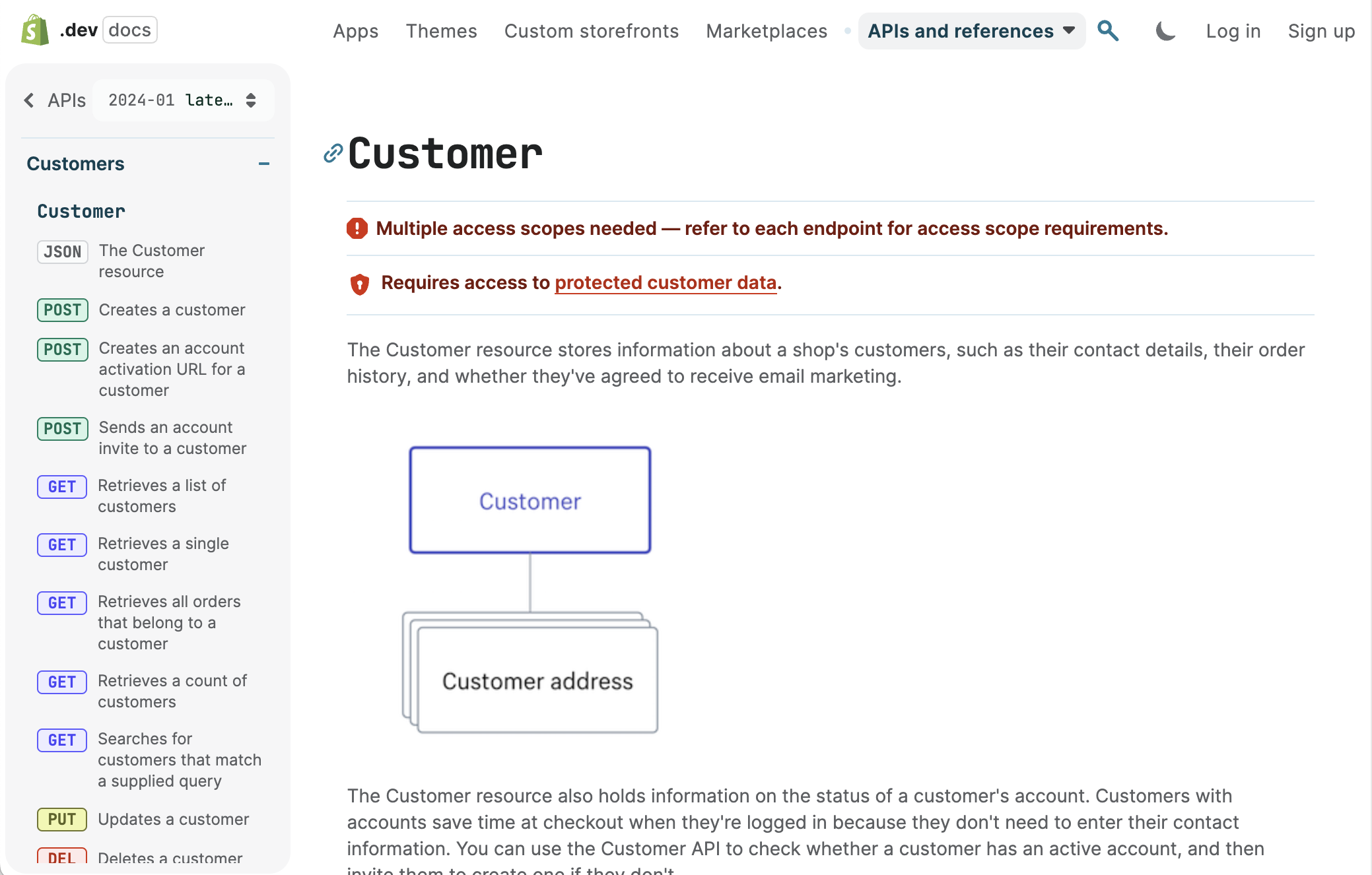1372x875 pixels.
Task: Click JSON badge for The Customer resource
Action: point(62,251)
